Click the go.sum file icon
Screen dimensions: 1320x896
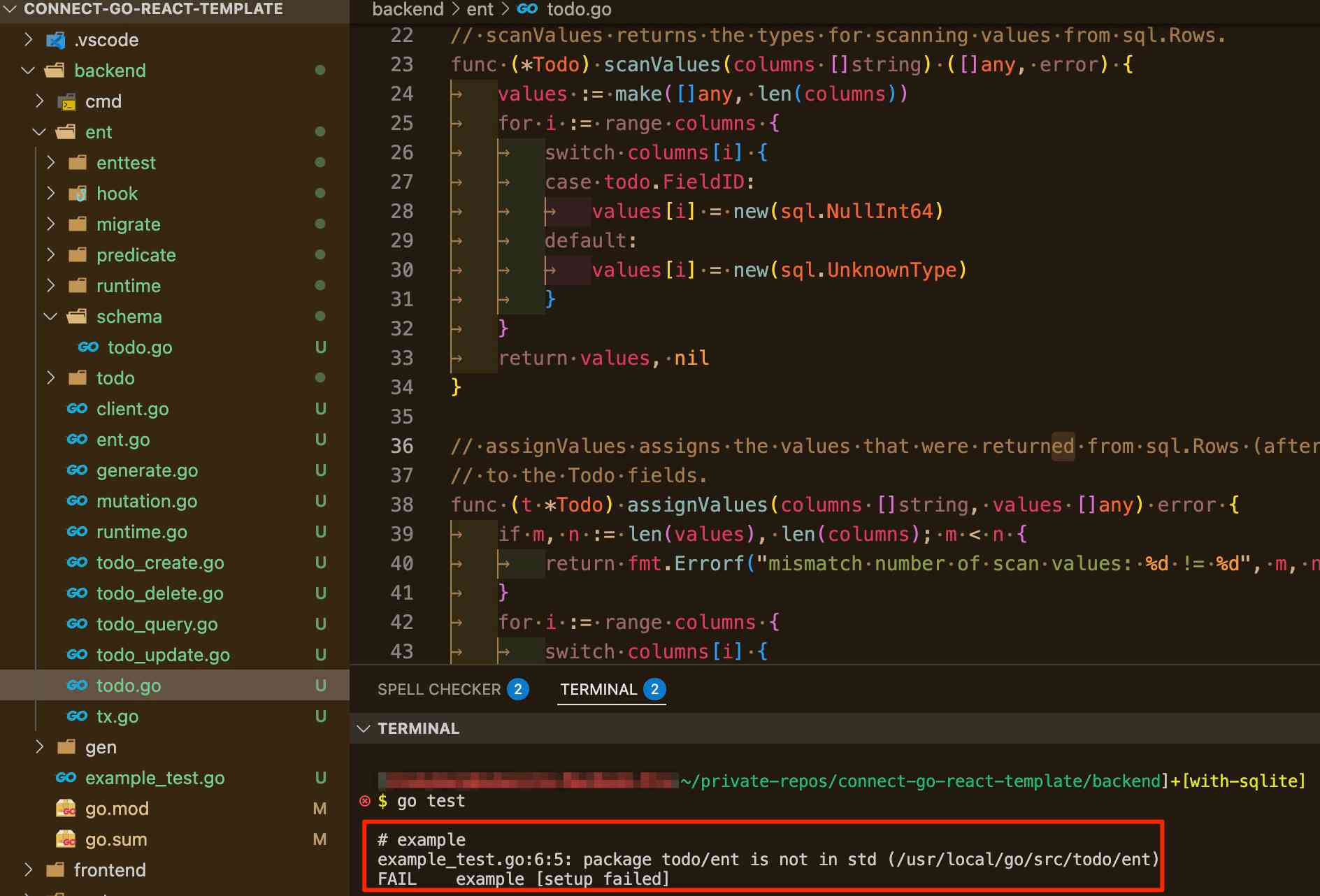click(66, 839)
